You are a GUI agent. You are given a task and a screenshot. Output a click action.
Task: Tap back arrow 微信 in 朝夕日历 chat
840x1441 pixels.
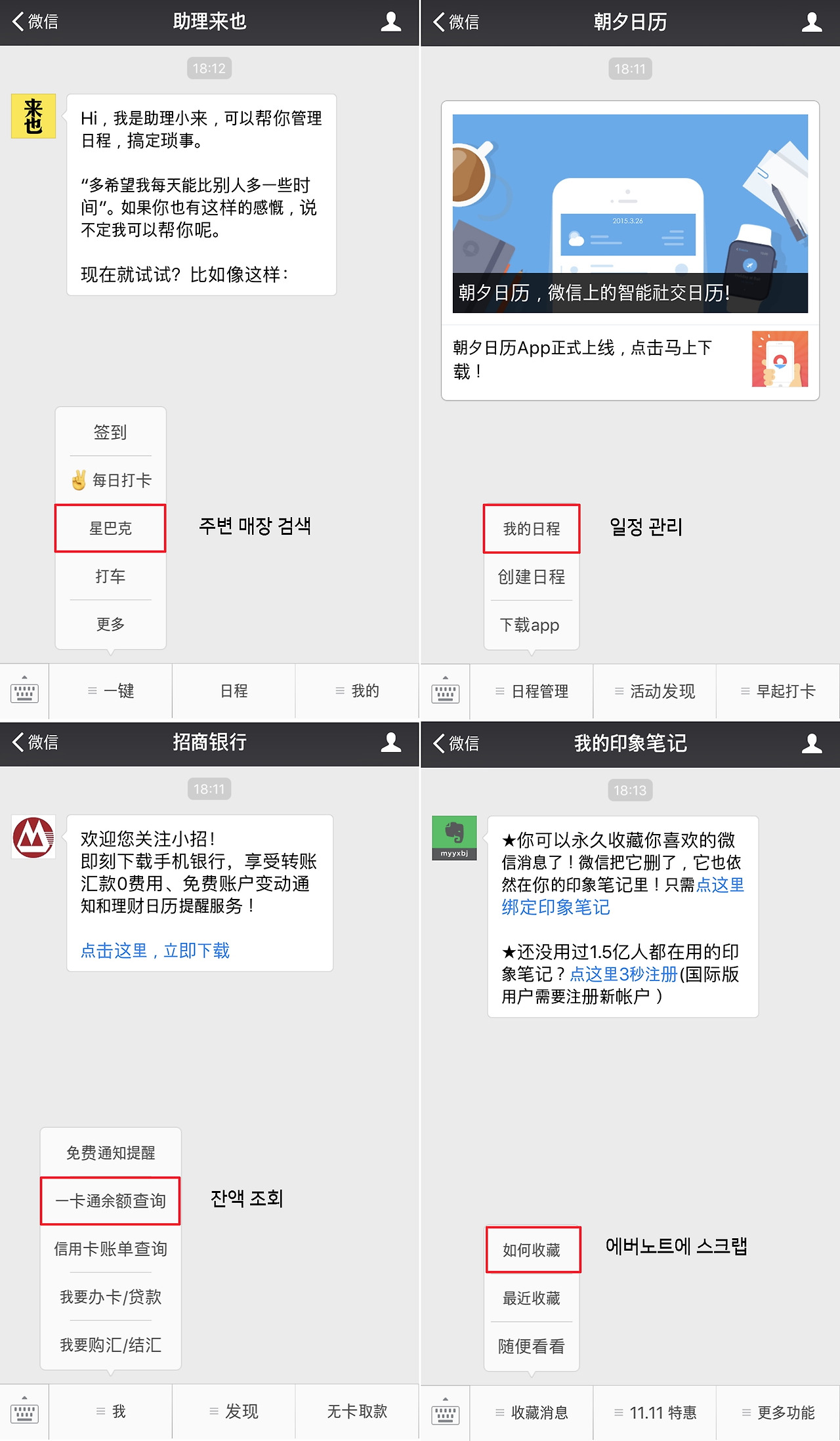(456, 22)
